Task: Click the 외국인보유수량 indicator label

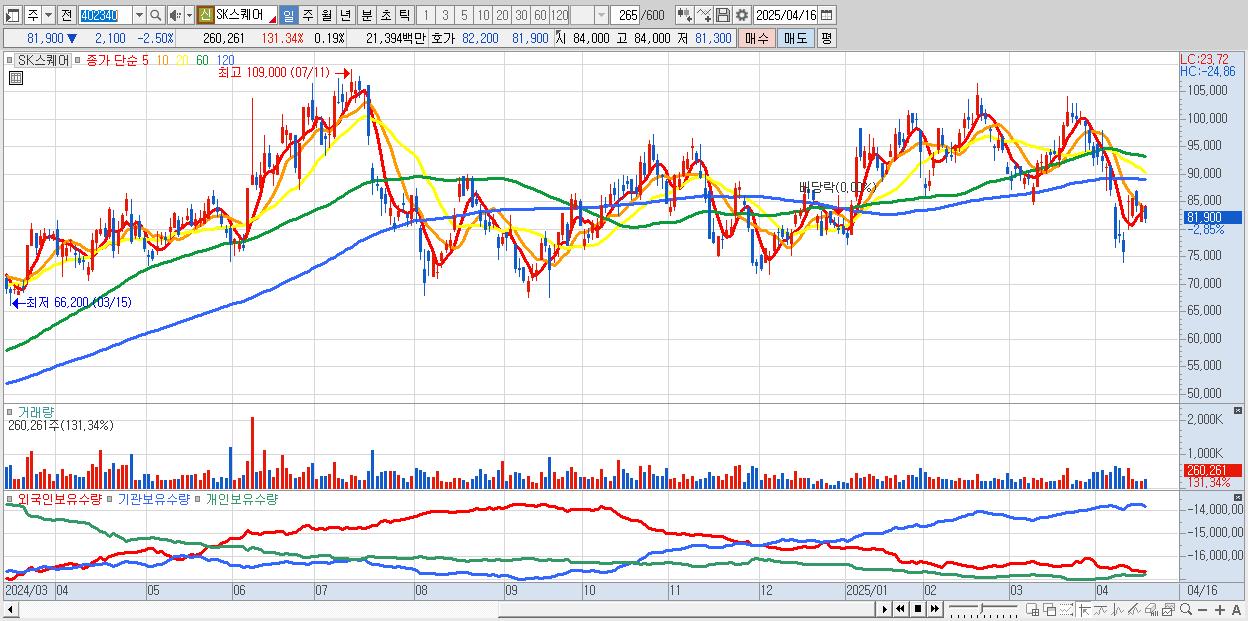Action: 59,498
